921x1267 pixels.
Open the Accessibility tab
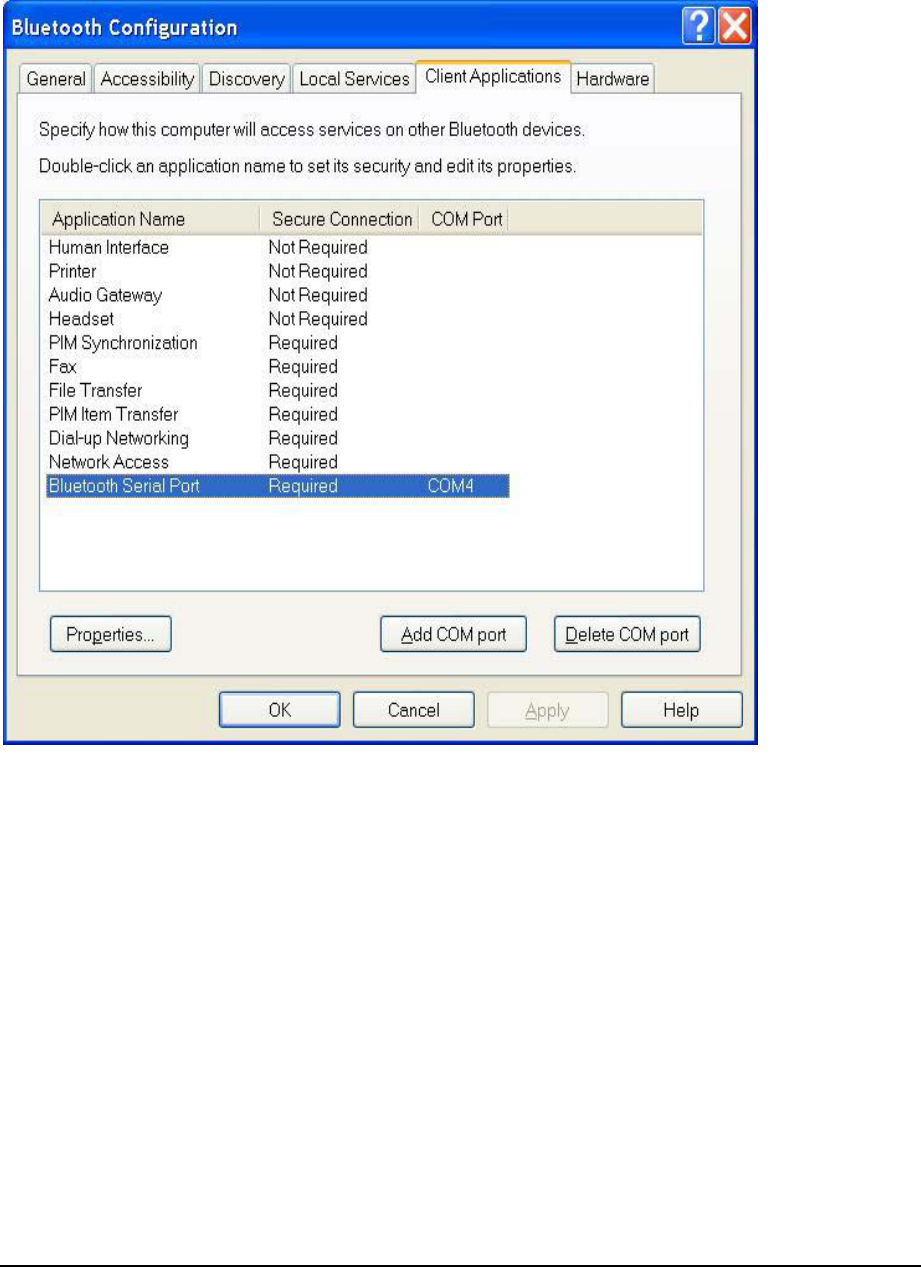tap(147, 79)
